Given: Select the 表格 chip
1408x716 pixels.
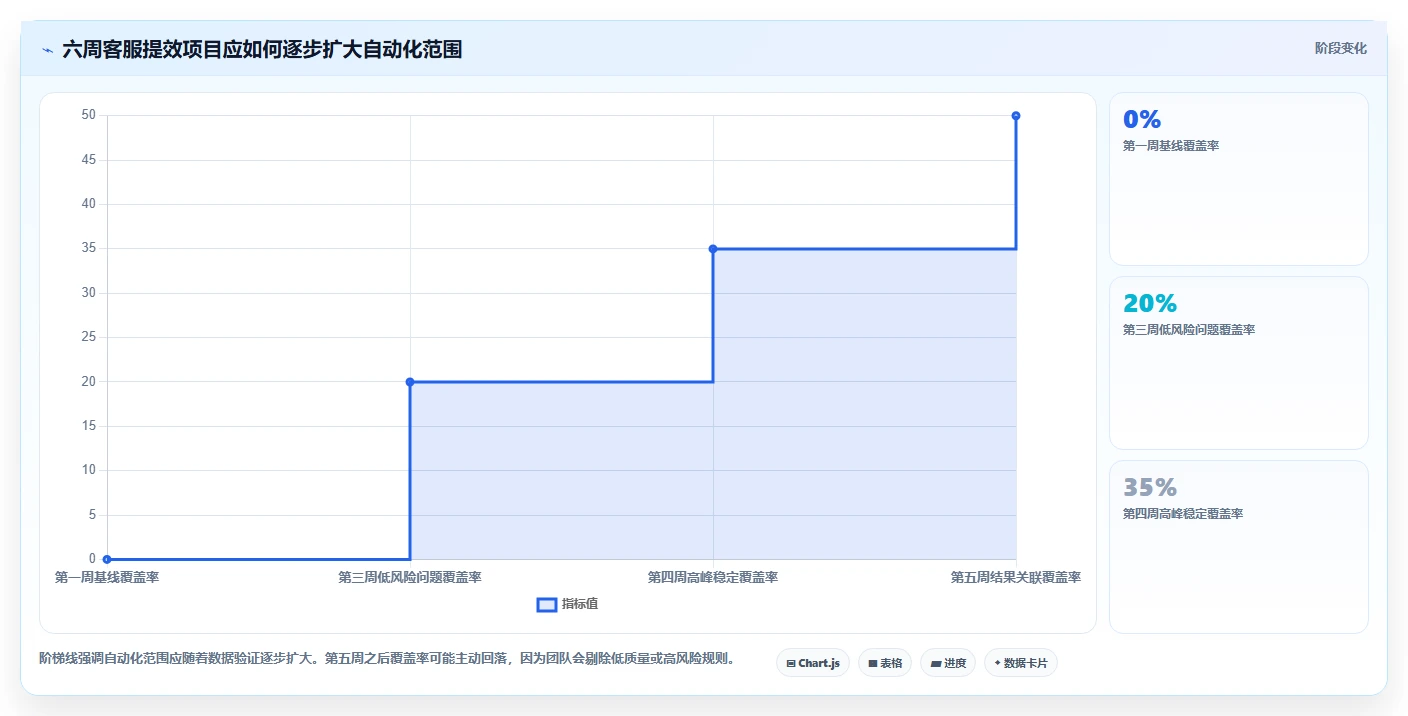Looking at the screenshot, I should pos(885,663).
